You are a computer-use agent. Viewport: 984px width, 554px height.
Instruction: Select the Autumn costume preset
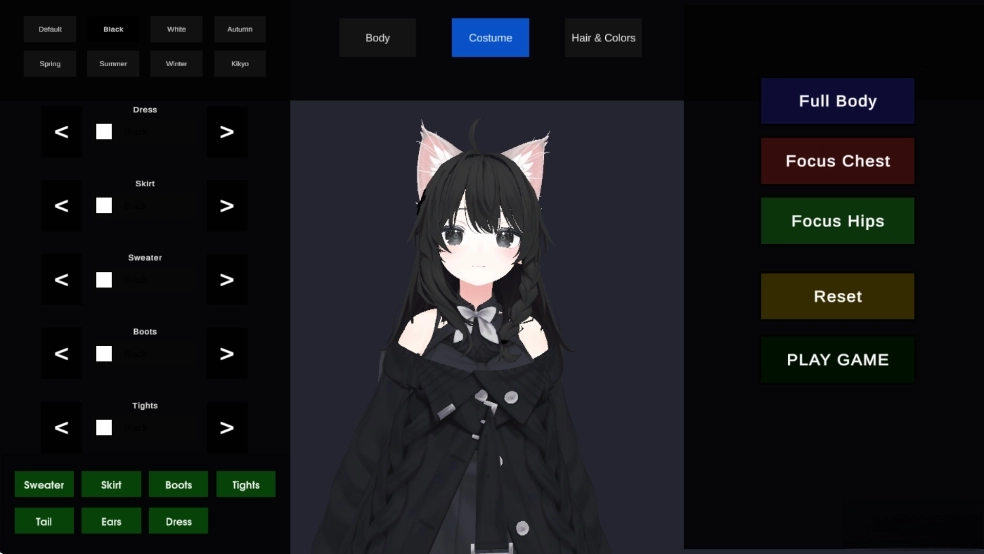240,29
